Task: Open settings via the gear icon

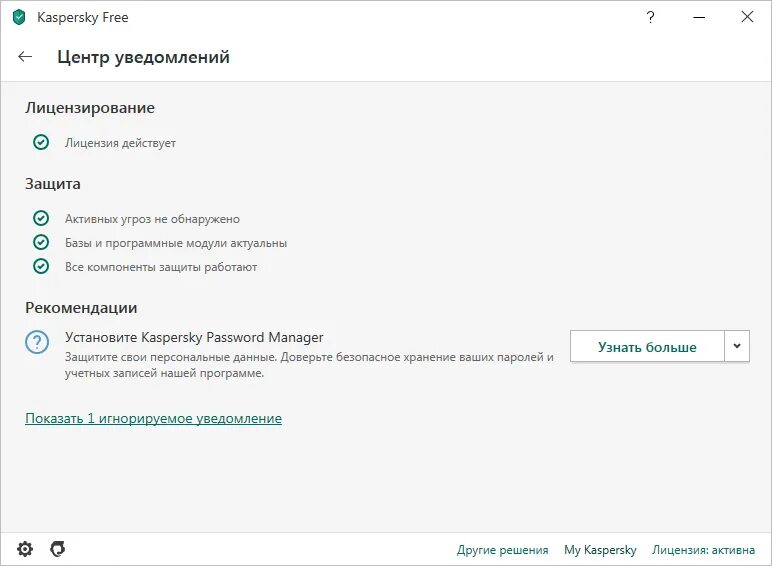Action: tap(25, 549)
